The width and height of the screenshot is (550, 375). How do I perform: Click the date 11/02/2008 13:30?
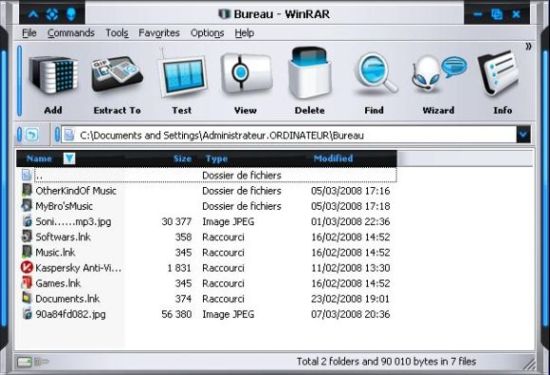(350, 268)
